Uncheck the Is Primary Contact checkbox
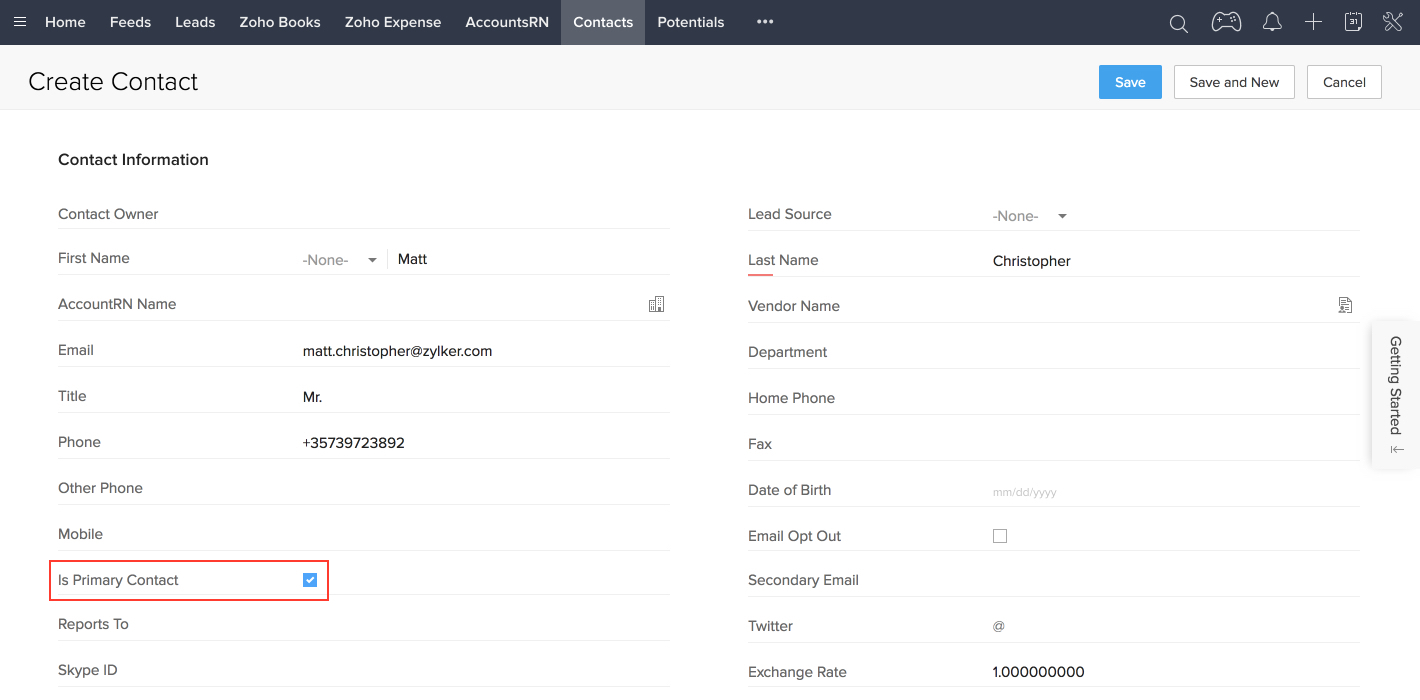This screenshot has width=1420, height=700. pyautogui.click(x=309, y=579)
